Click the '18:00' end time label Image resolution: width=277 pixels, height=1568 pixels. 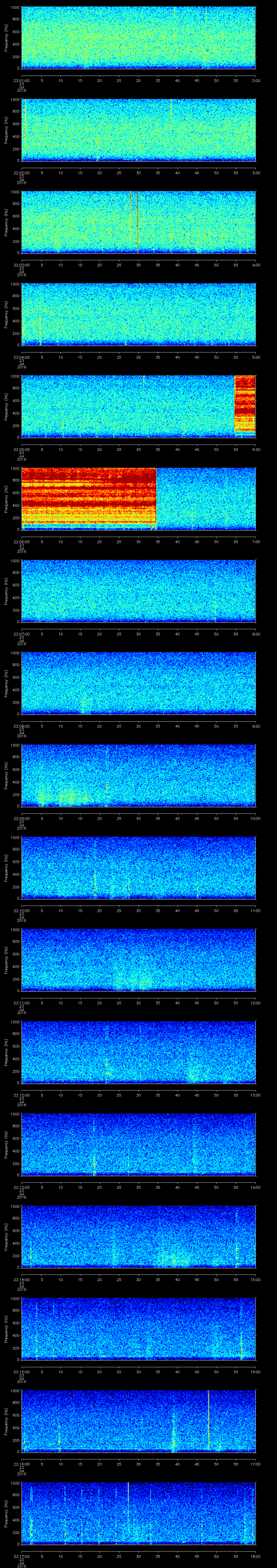pos(255,1556)
